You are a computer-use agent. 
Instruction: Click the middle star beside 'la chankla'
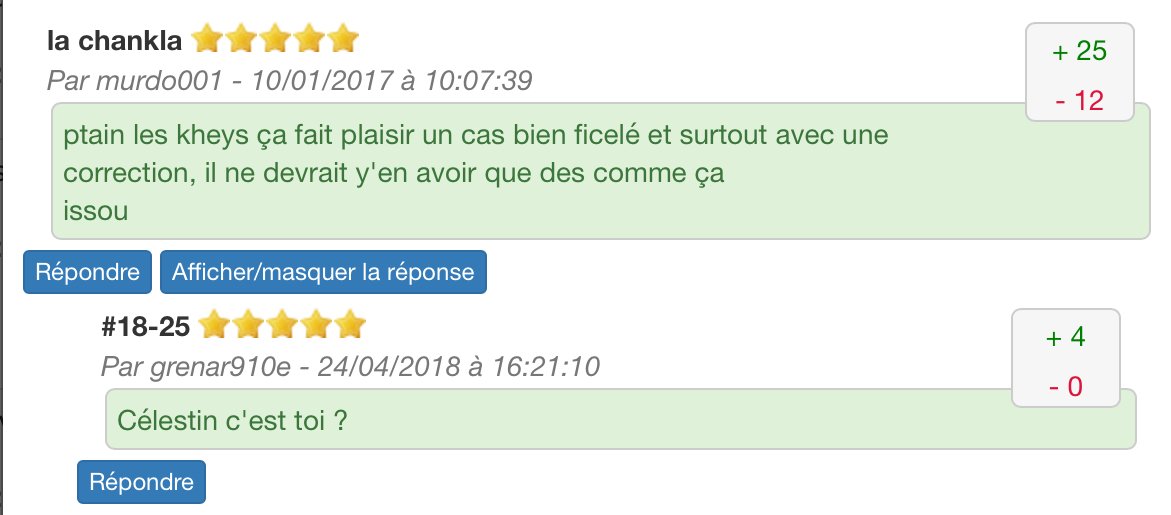pos(274,40)
